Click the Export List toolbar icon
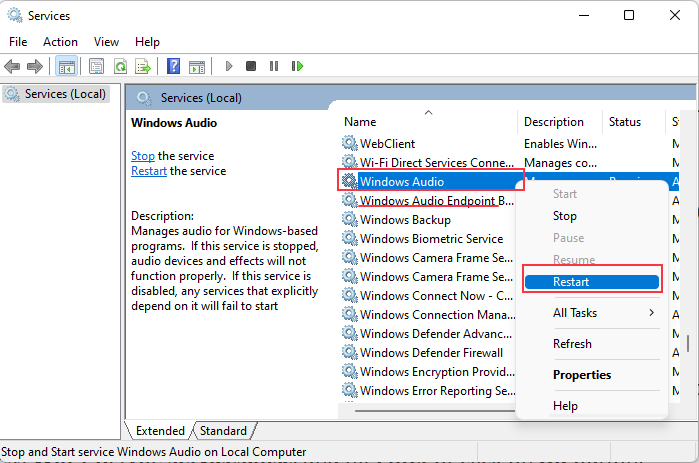This screenshot has width=699, height=463. tap(142, 66)
